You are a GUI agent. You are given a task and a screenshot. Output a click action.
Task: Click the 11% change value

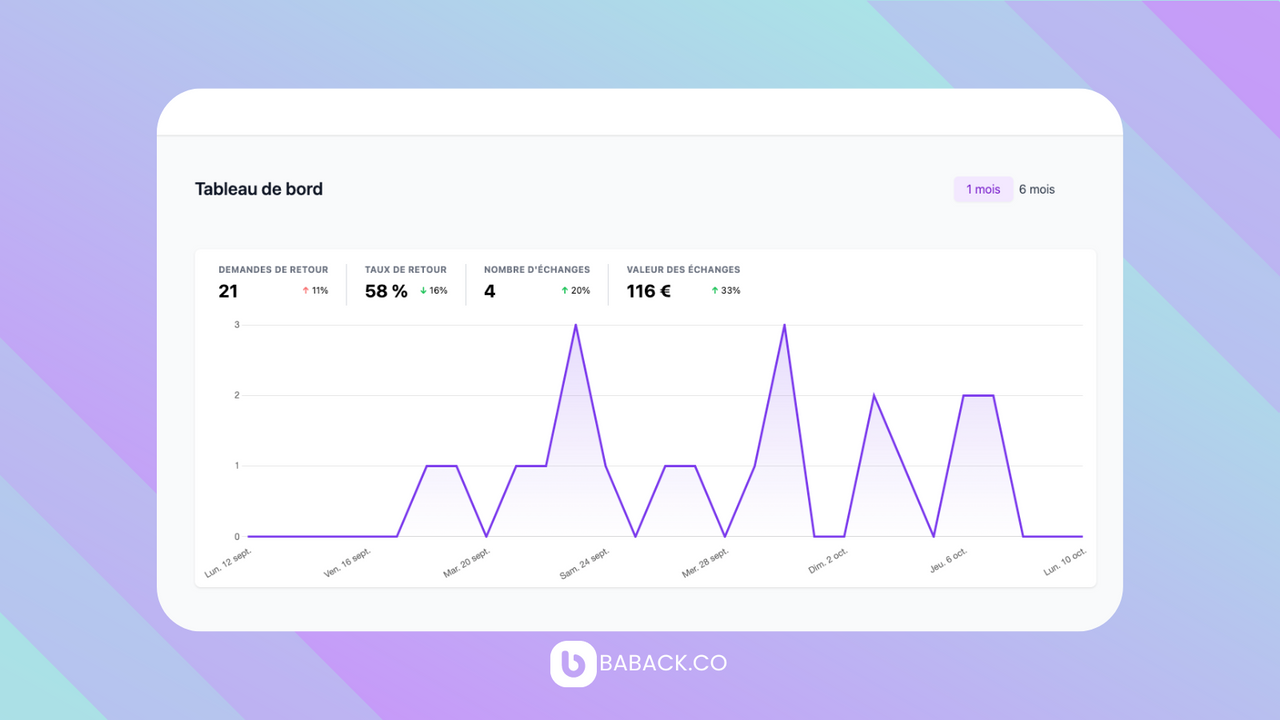click(x=320, y=291)
